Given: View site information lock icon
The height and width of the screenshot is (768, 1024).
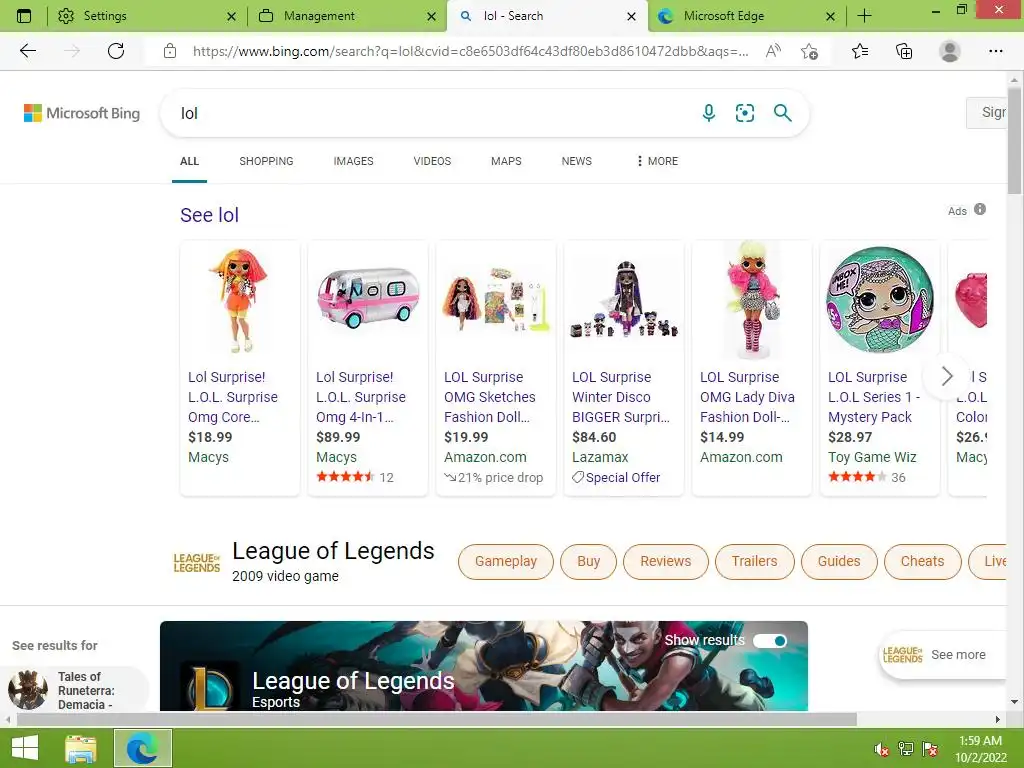Looking at the screenshot, I should pos(170,51).
